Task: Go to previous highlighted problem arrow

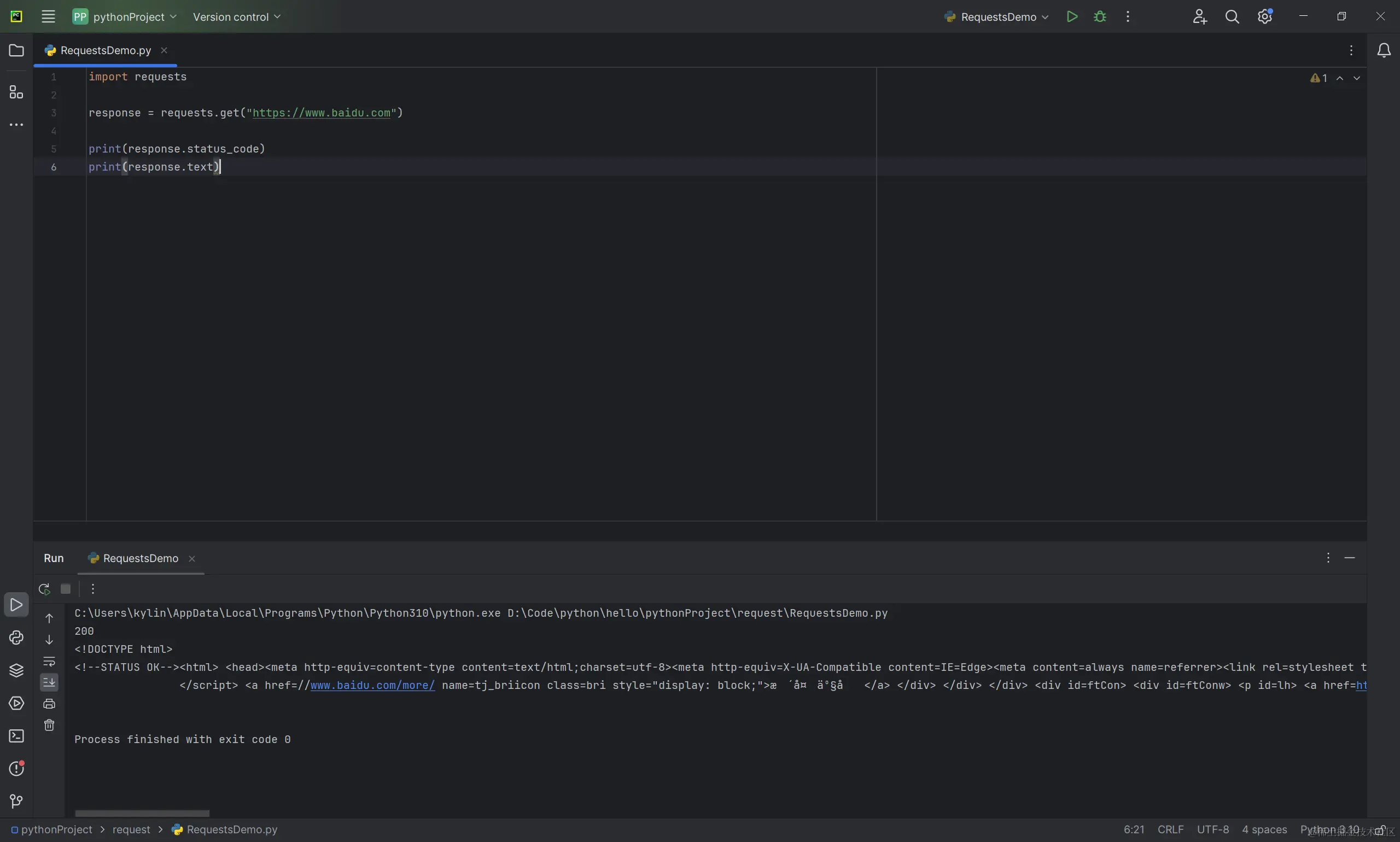Action: coord(1340,78)
